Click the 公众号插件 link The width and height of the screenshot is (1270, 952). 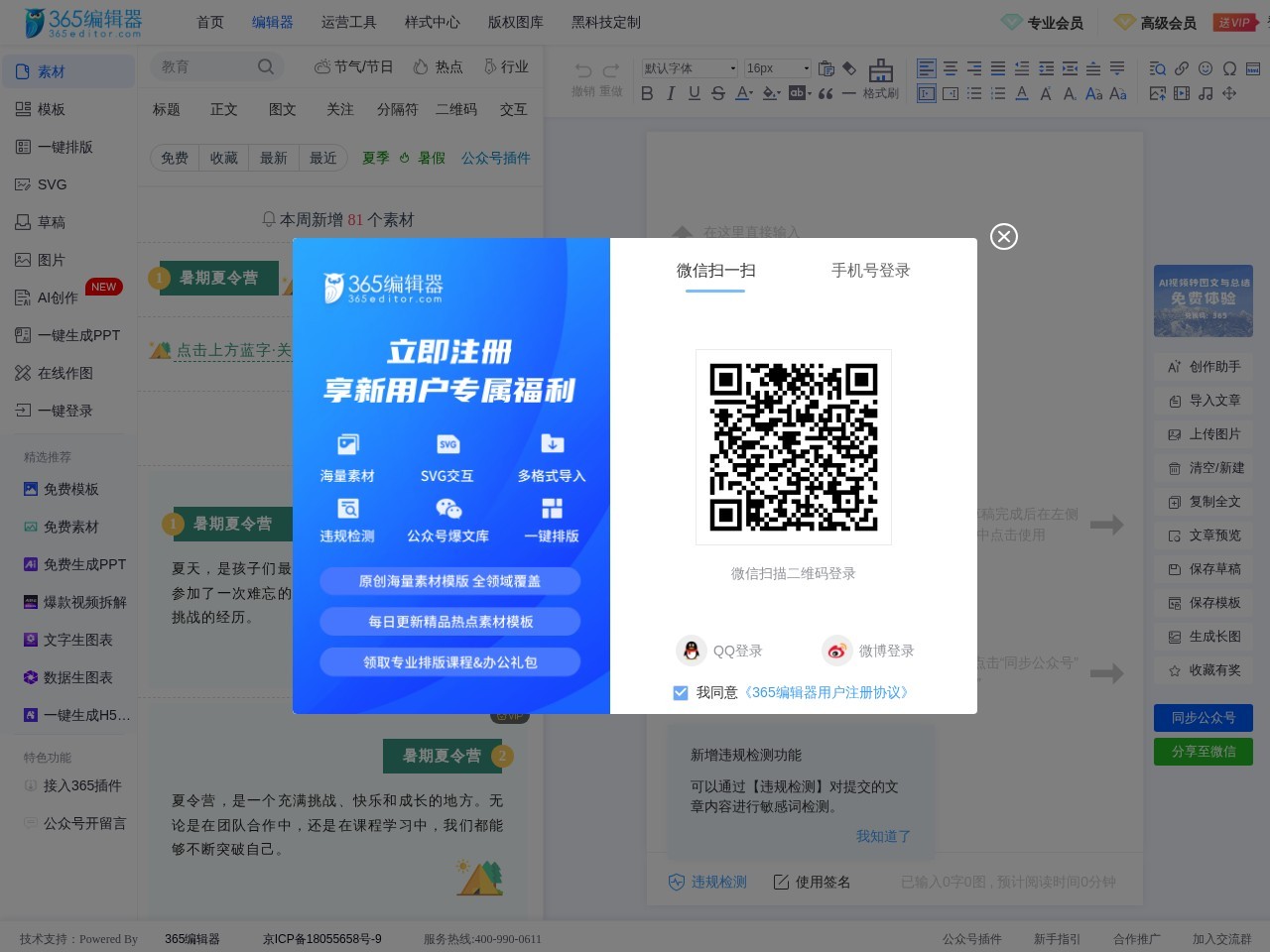(496, 158)
